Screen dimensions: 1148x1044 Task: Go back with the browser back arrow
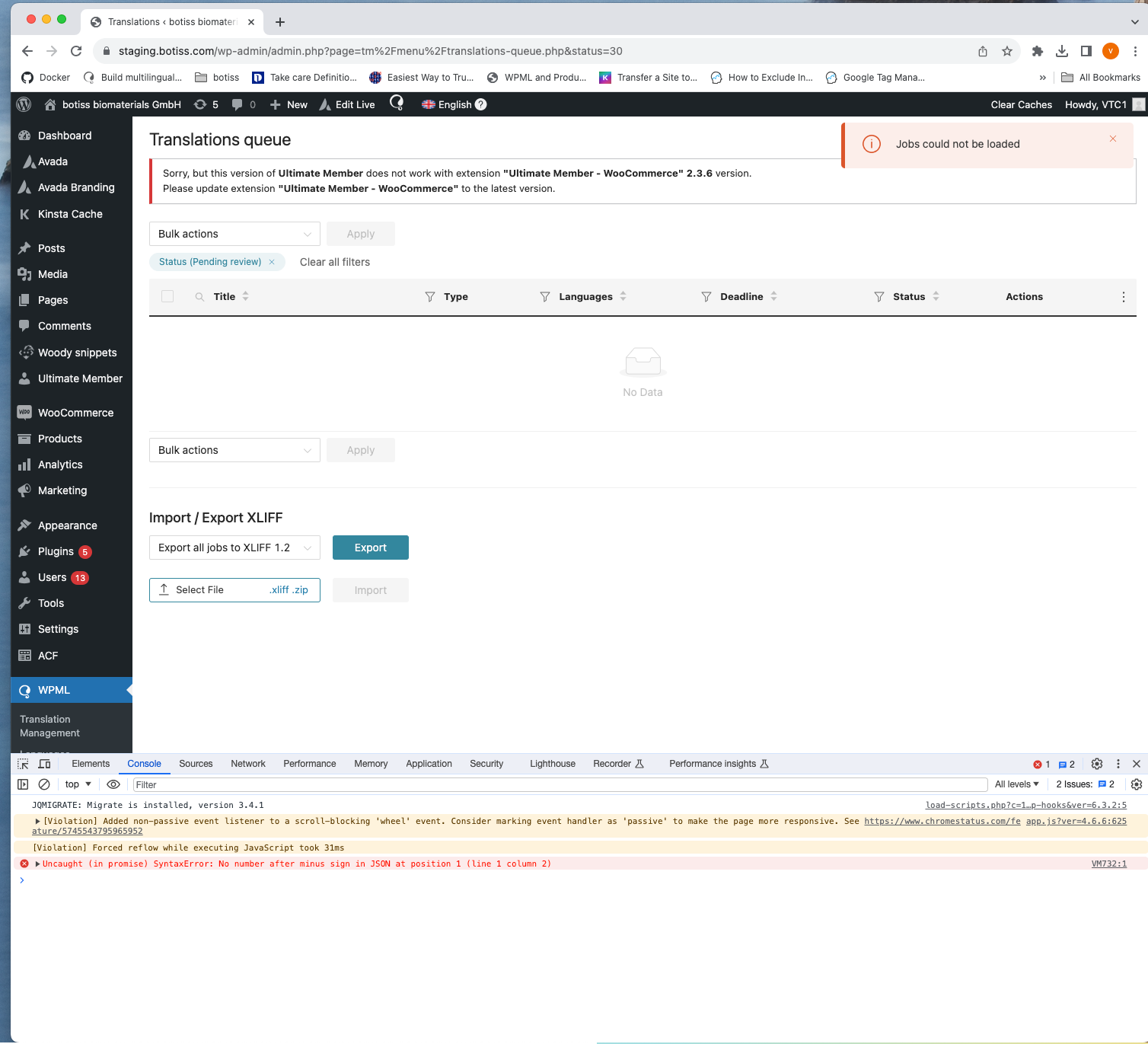[27, 51]
